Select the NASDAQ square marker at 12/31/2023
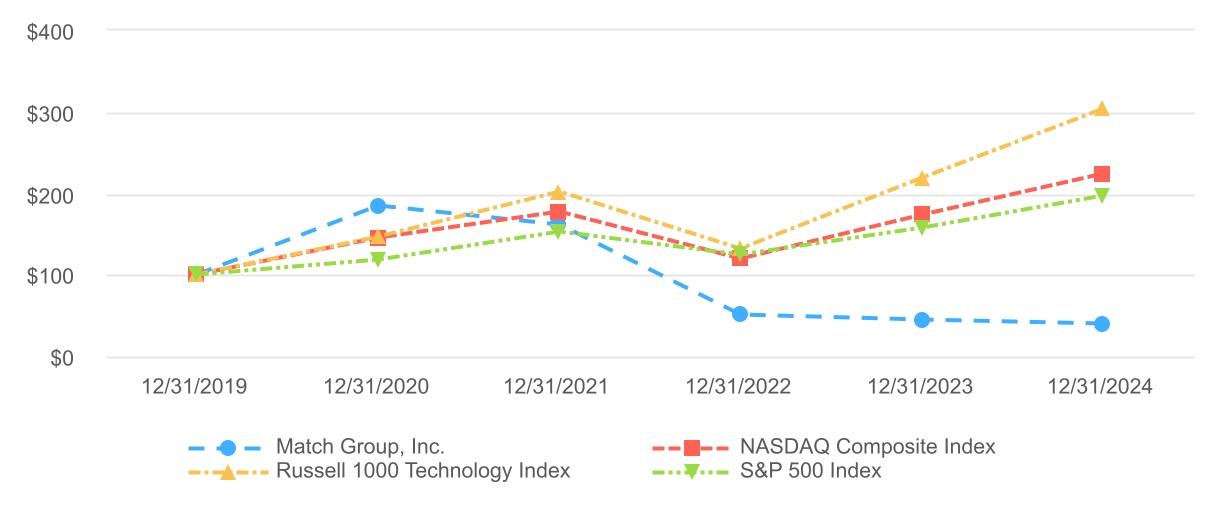The width and height of the screenshot is (1224, 520). tap(921, 214)
